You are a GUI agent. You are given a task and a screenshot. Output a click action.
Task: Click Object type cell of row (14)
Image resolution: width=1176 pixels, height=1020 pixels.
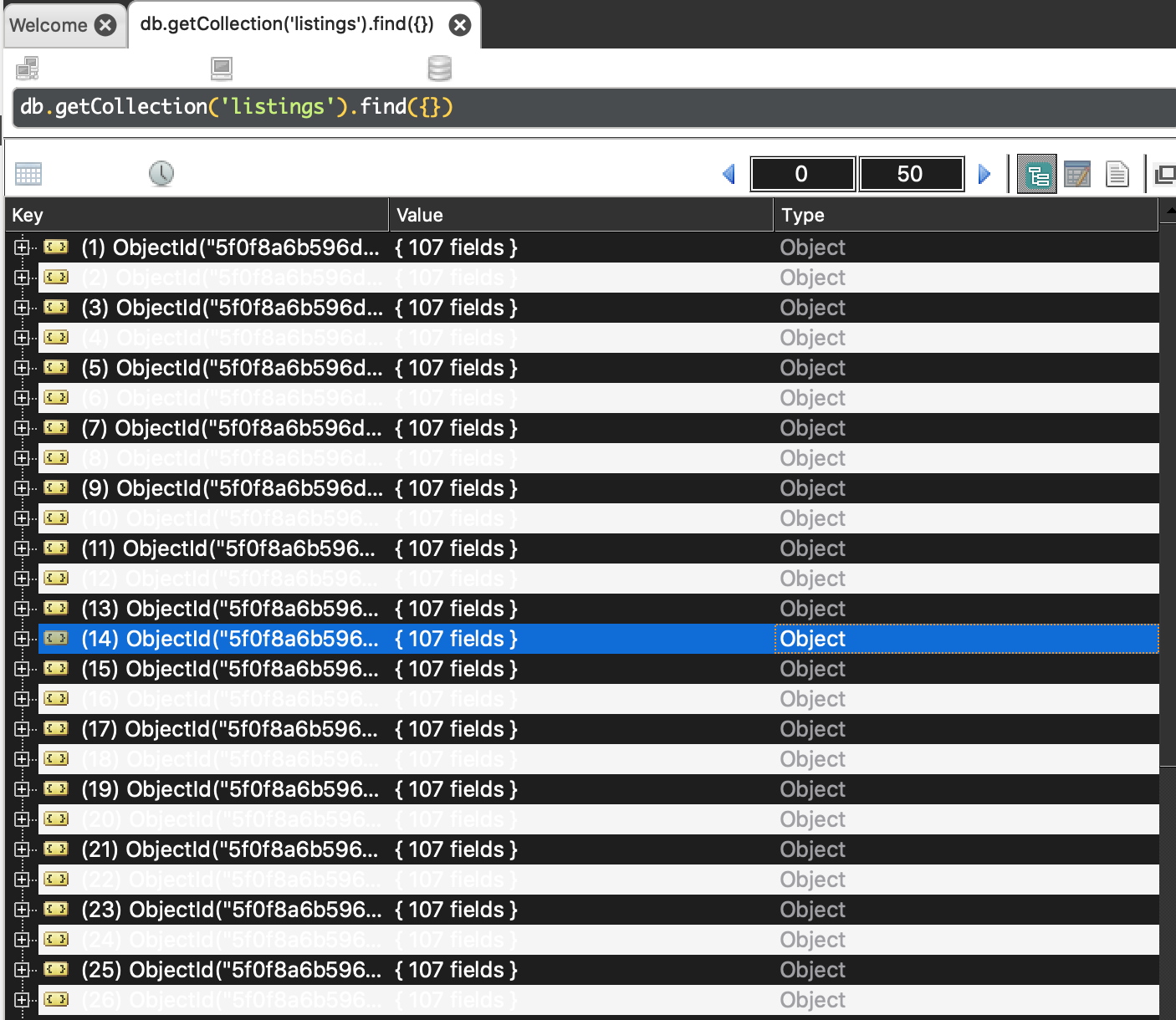966,639
